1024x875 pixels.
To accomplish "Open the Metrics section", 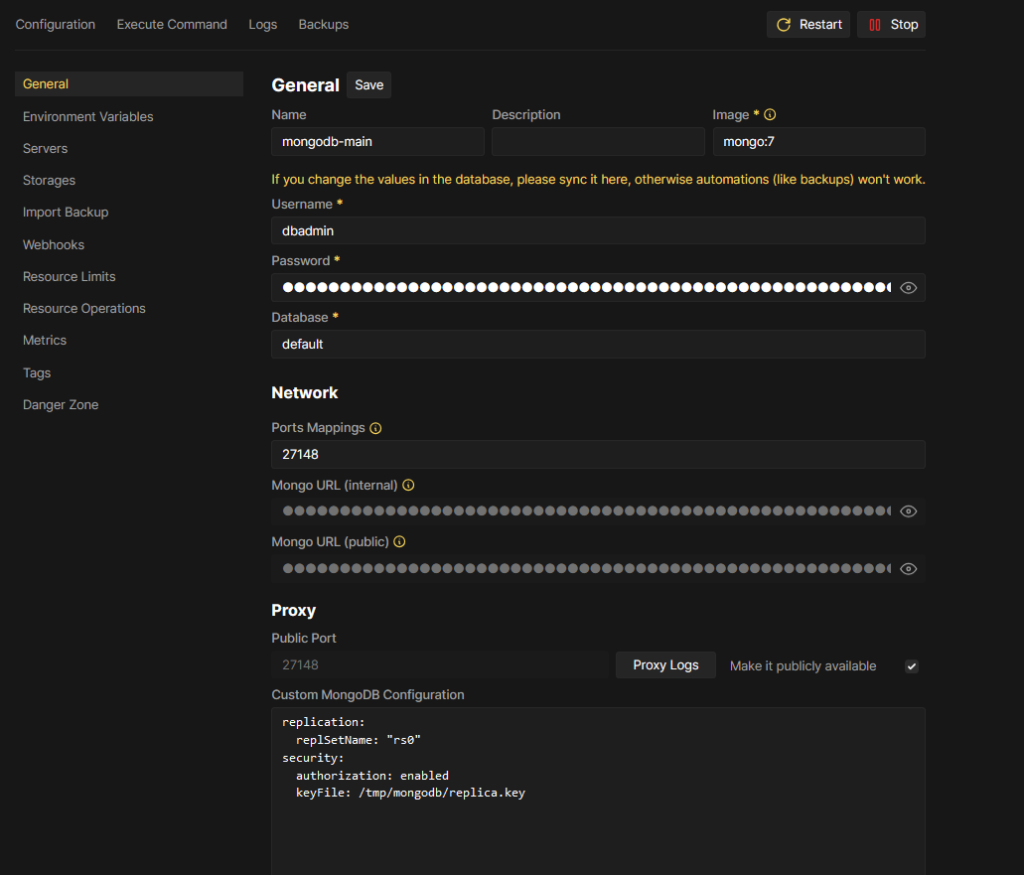I will click(44, 340).
